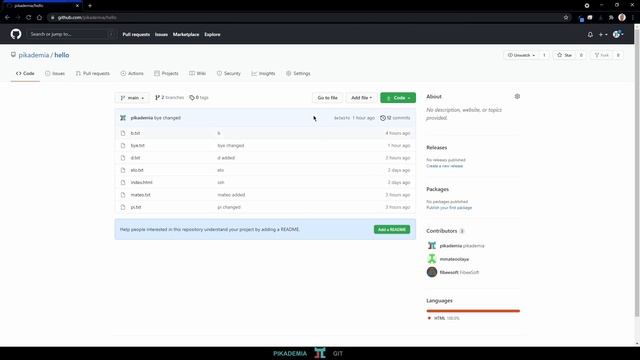640x360 pixels.
Task: Click the Add a README button
Action: click(392, 229)
